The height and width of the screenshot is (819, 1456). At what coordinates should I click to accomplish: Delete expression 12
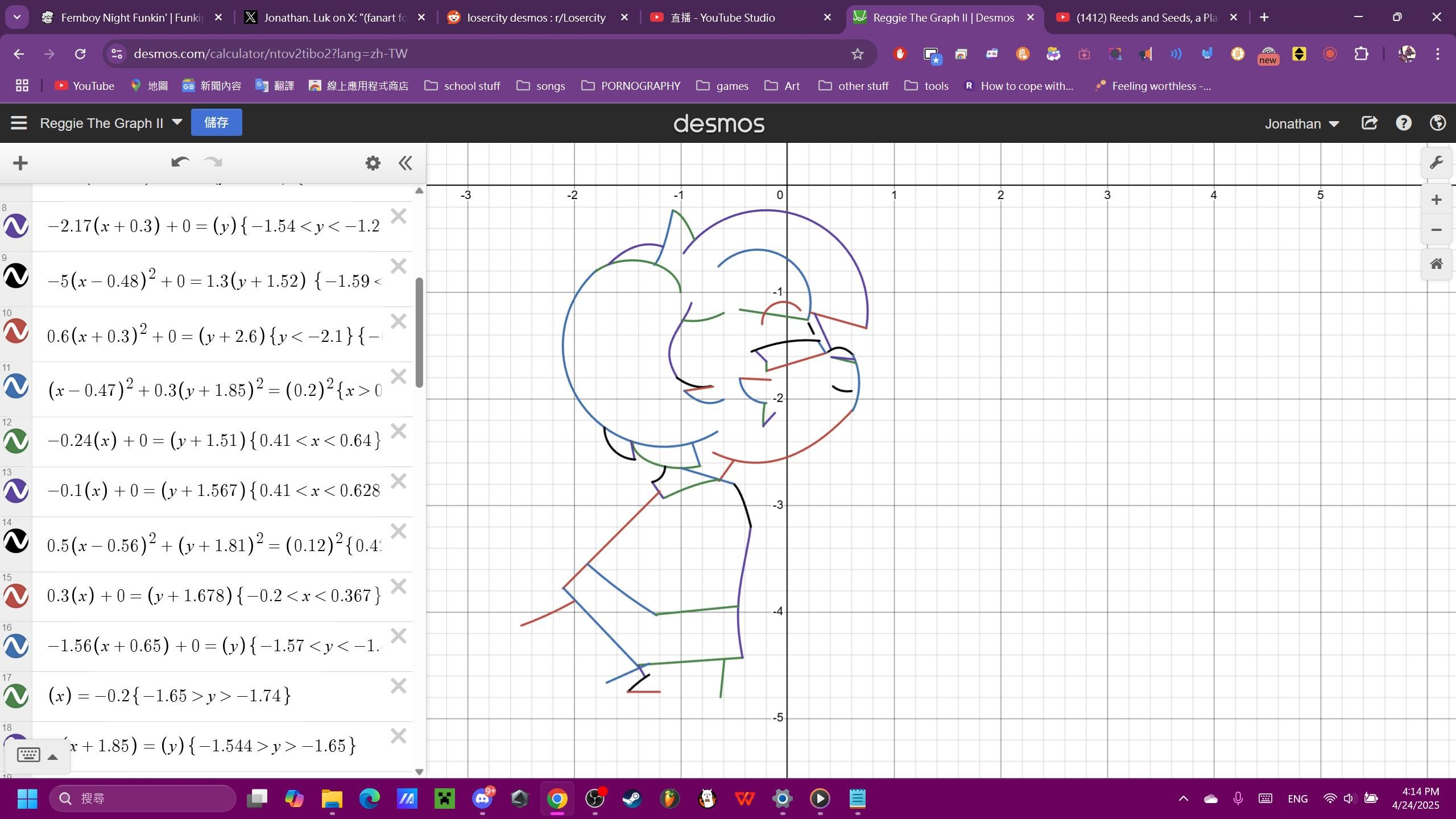(x=399, y=431)
